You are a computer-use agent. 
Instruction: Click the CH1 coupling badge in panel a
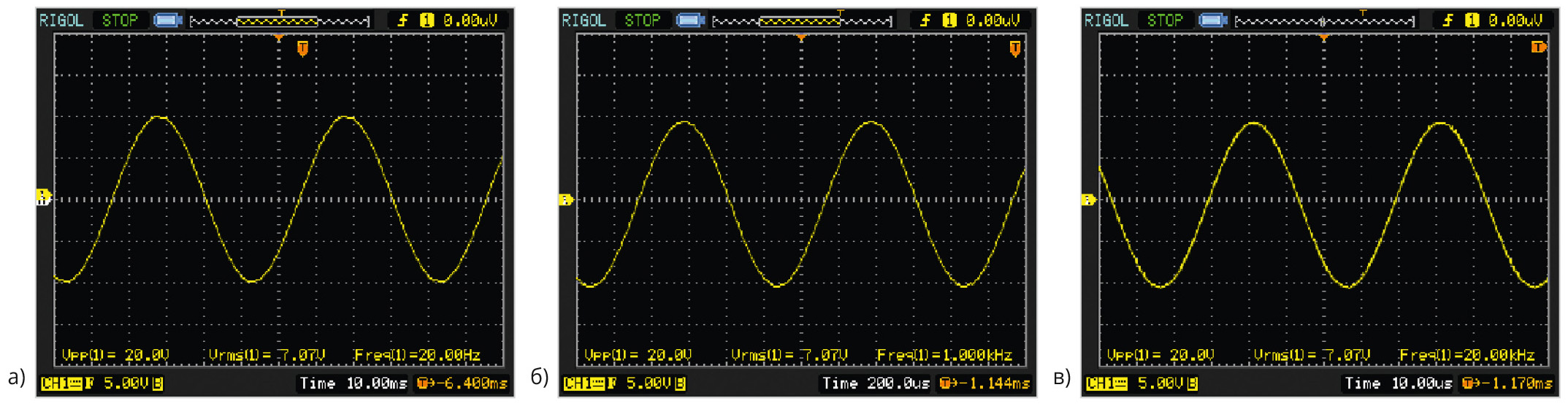[61, 383]
